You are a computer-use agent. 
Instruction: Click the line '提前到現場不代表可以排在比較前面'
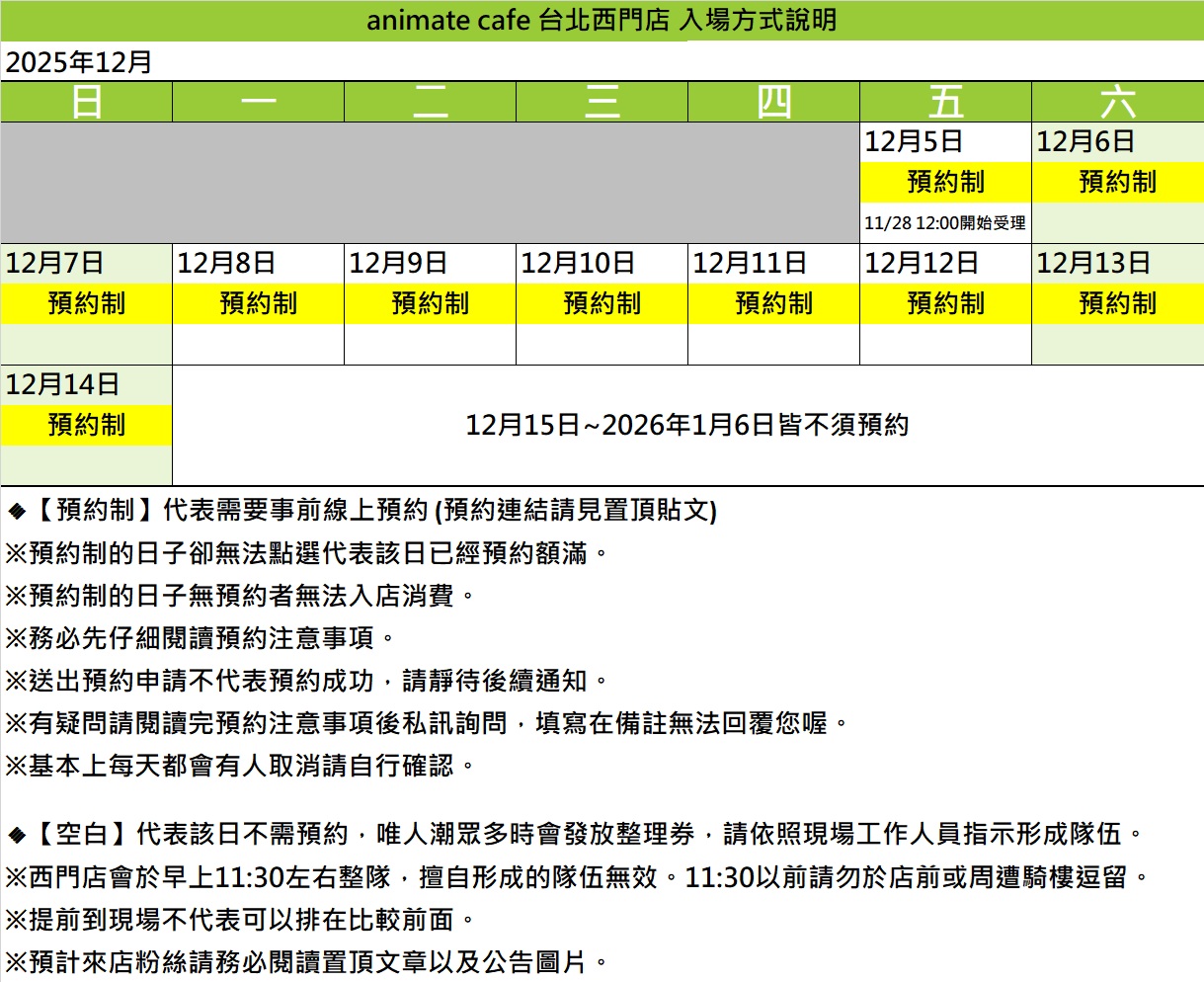click(240, 920)
